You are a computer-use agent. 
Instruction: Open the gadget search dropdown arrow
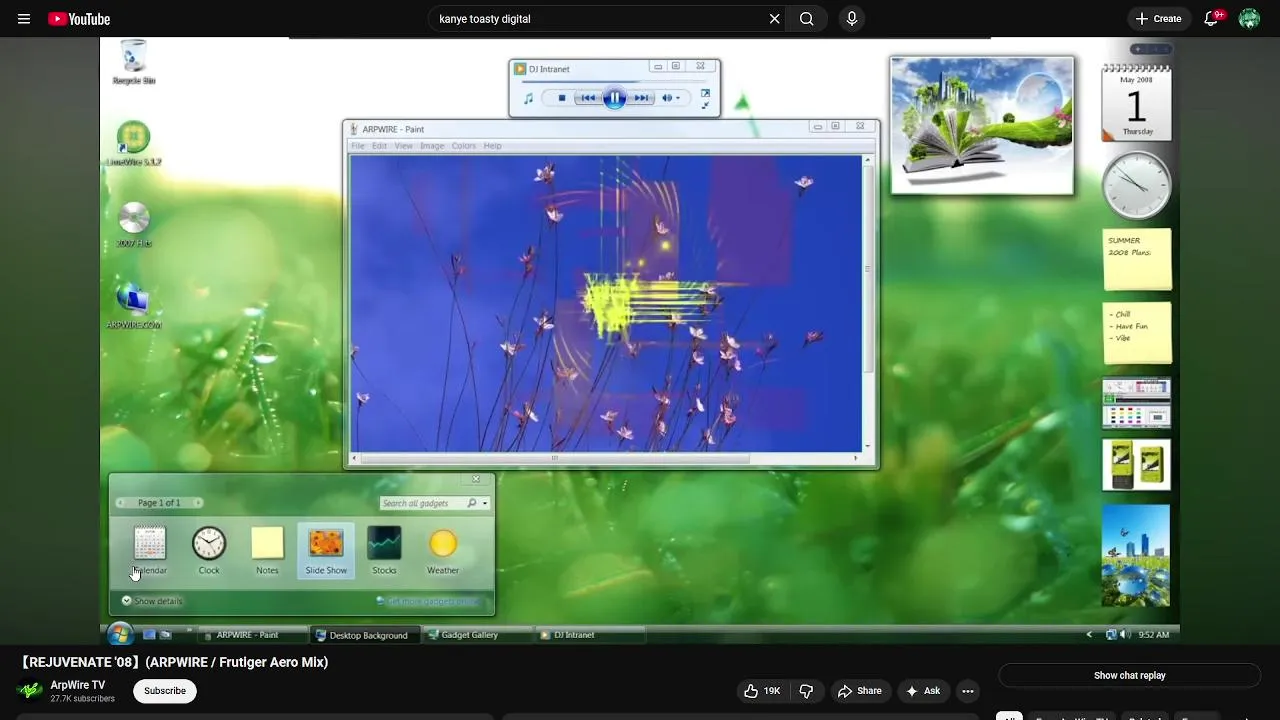(x=485, y=503)
